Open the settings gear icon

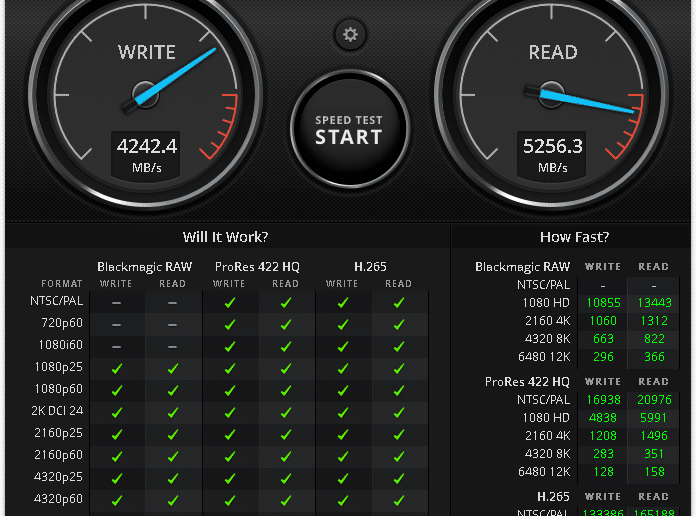click(350, 34)
